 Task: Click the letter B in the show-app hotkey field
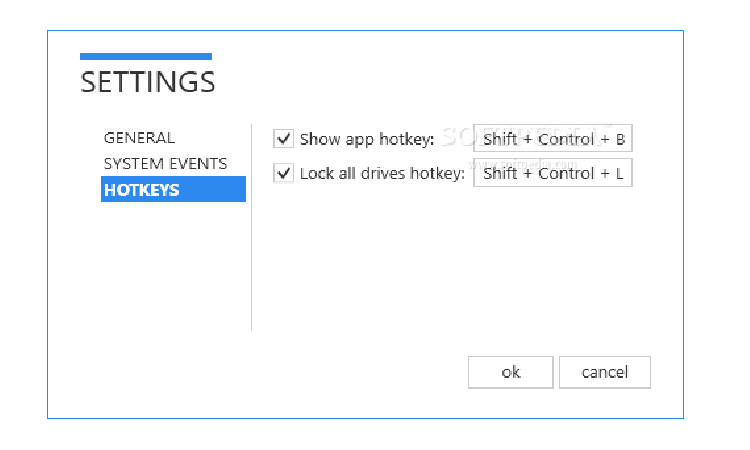pos(620,140)
